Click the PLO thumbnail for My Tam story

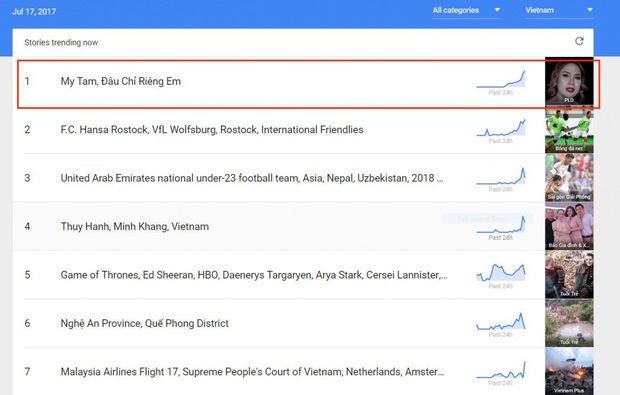569,81
